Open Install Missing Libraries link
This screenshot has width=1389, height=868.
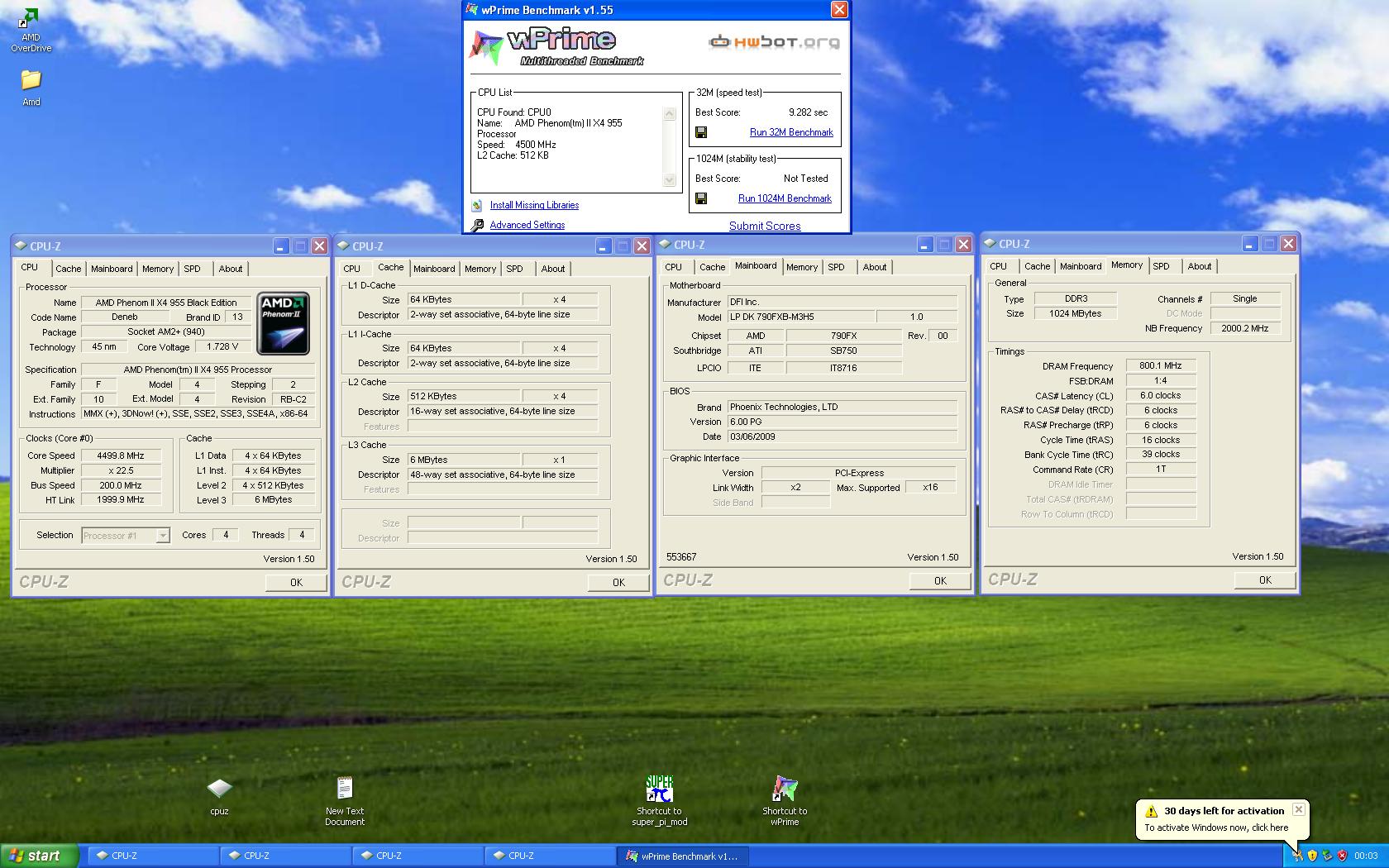(x=534, y=205)
